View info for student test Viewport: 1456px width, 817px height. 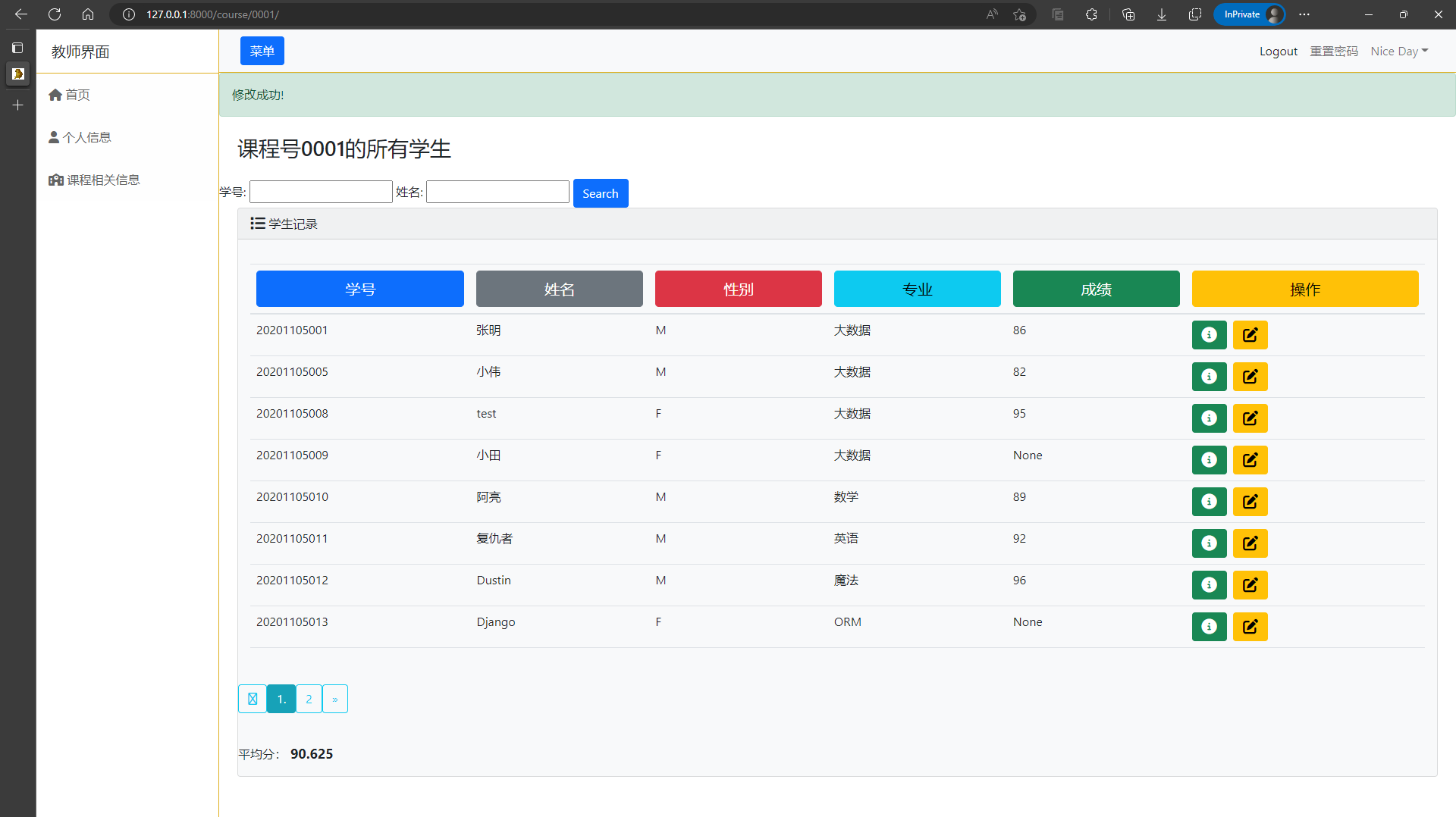point(1209,418)
